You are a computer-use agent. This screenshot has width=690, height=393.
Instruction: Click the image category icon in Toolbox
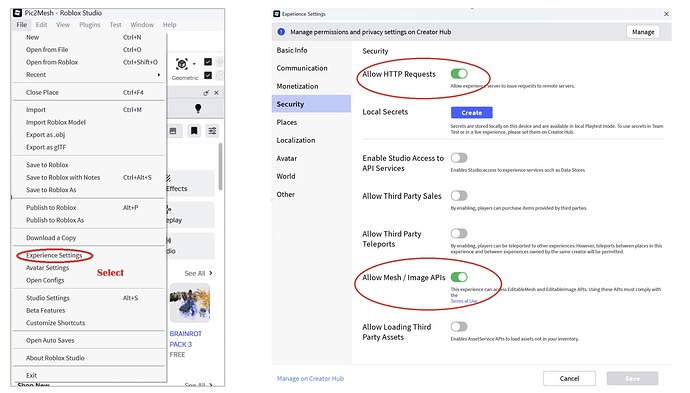pyautogui.click(x=173, y=131)
